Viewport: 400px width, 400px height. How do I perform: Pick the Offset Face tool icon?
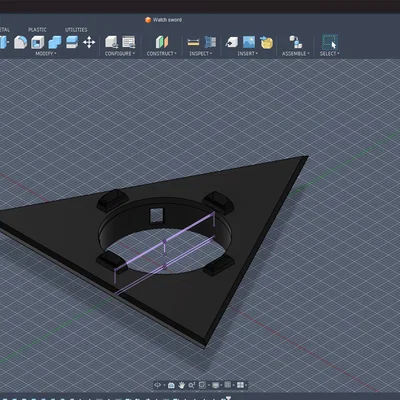[72, 42]
